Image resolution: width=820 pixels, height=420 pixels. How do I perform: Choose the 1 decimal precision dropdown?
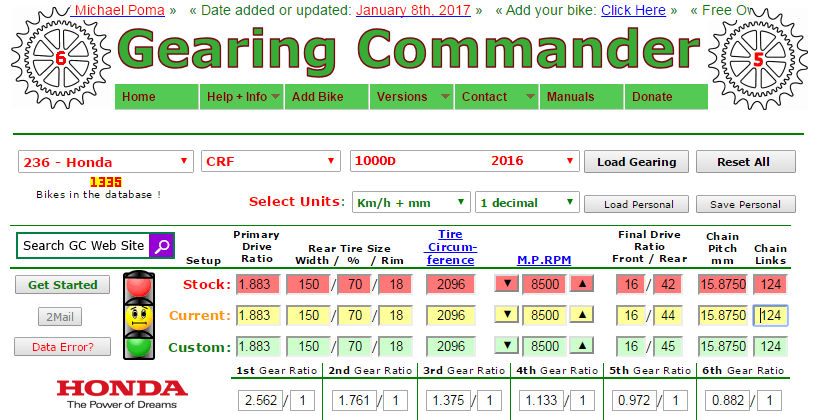[526, 202]
